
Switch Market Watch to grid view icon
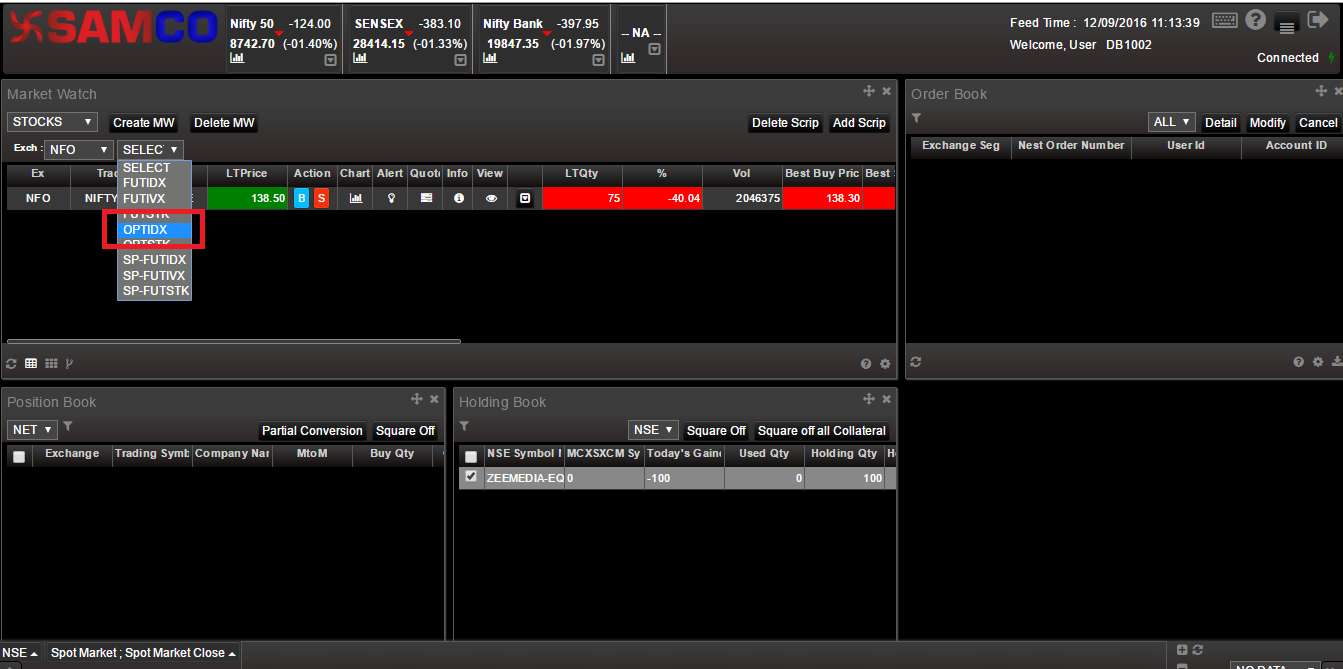31,364
